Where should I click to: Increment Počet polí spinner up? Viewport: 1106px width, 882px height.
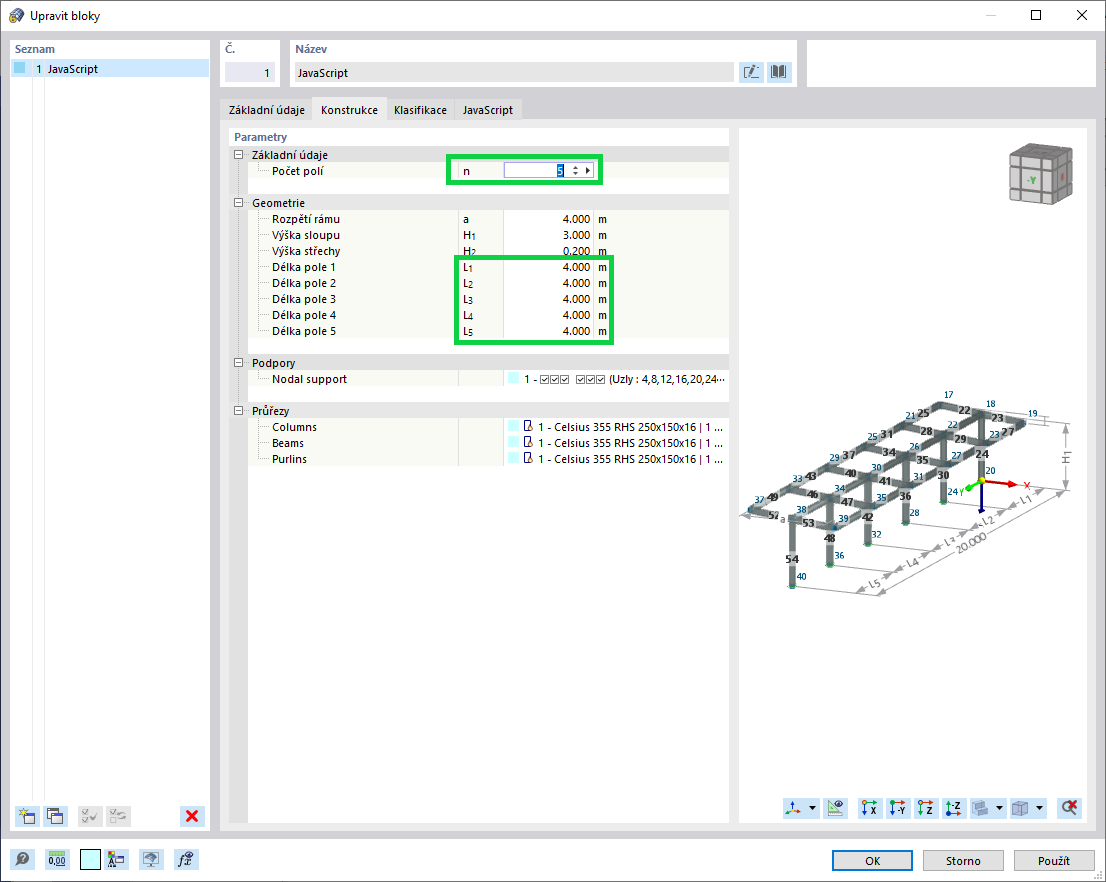tap(576, 168)
